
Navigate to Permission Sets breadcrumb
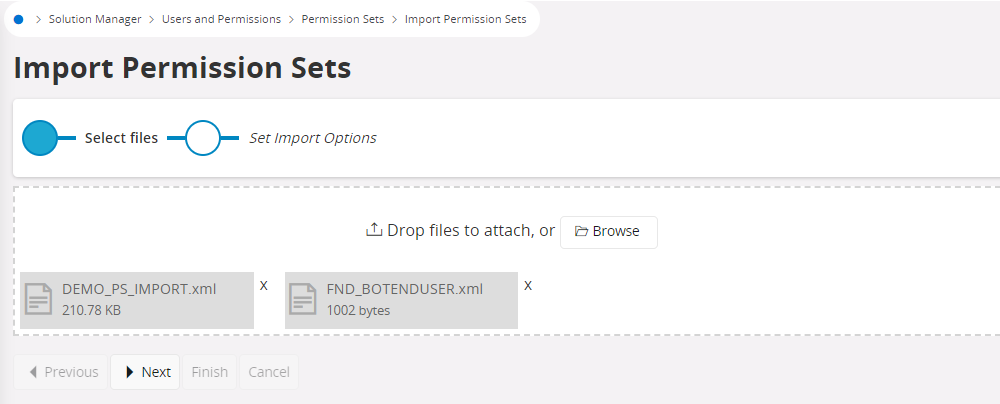pyautogui.click(x=342, y=19)
